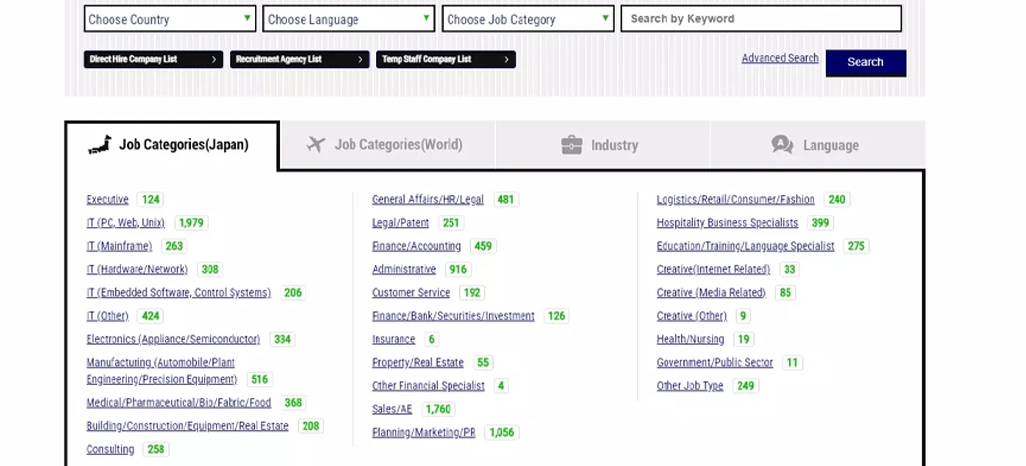View Finance/Accounting job listings
The image size is (1026, 466).
click(x=416, y=246)
